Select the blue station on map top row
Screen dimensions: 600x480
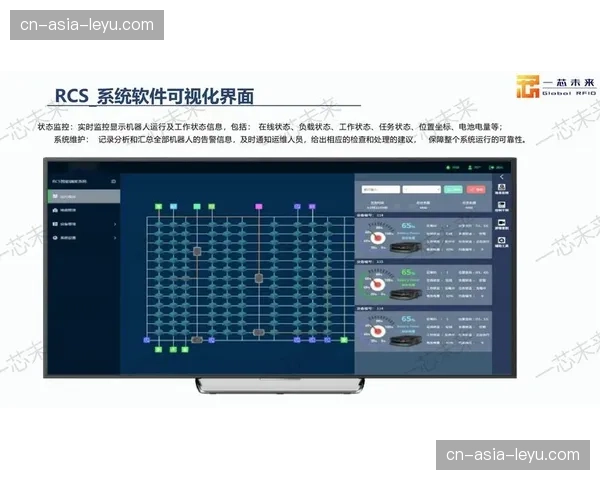pyautogui.click(x=297, y=206)
